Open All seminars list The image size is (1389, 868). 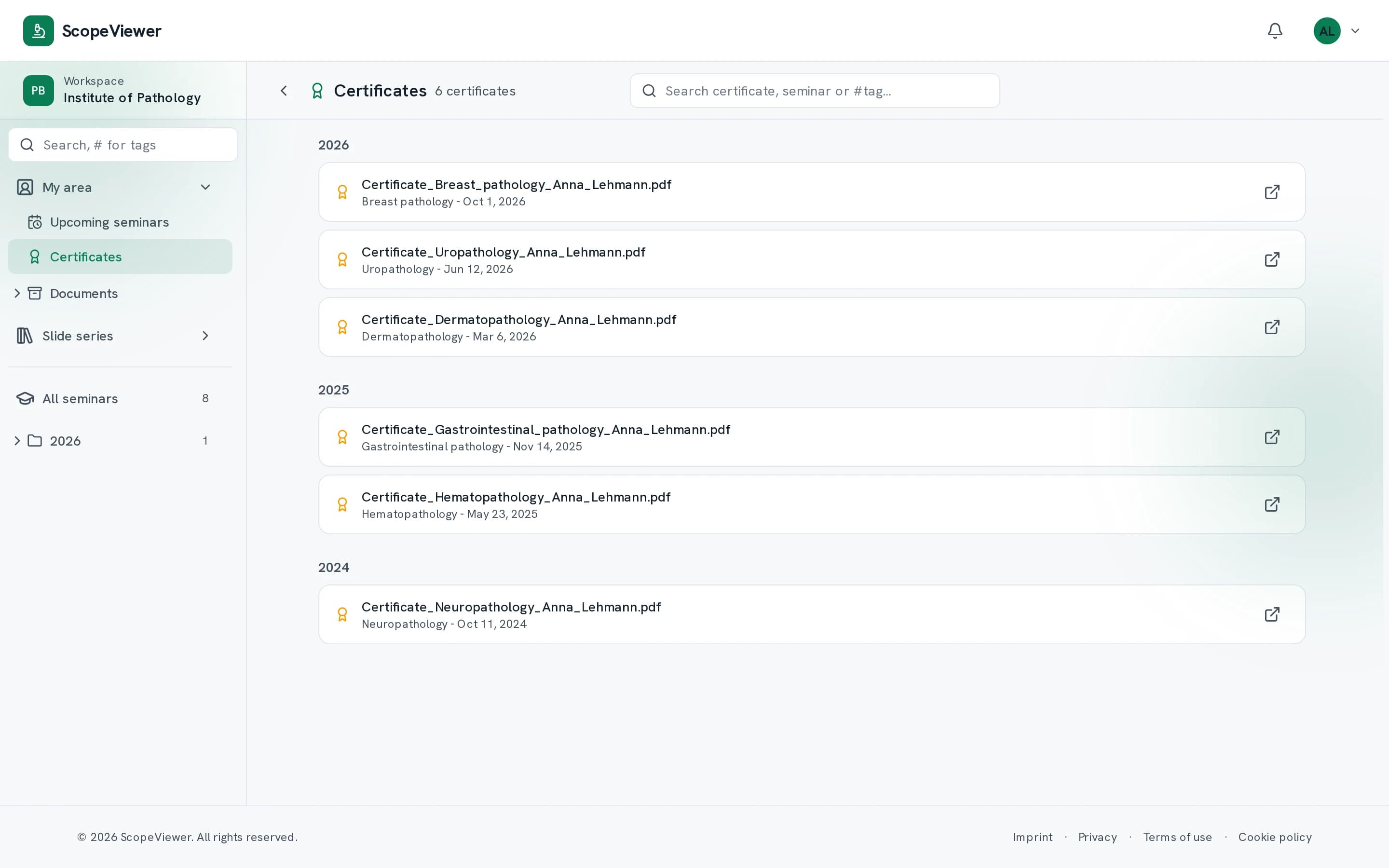pos(120,398)
